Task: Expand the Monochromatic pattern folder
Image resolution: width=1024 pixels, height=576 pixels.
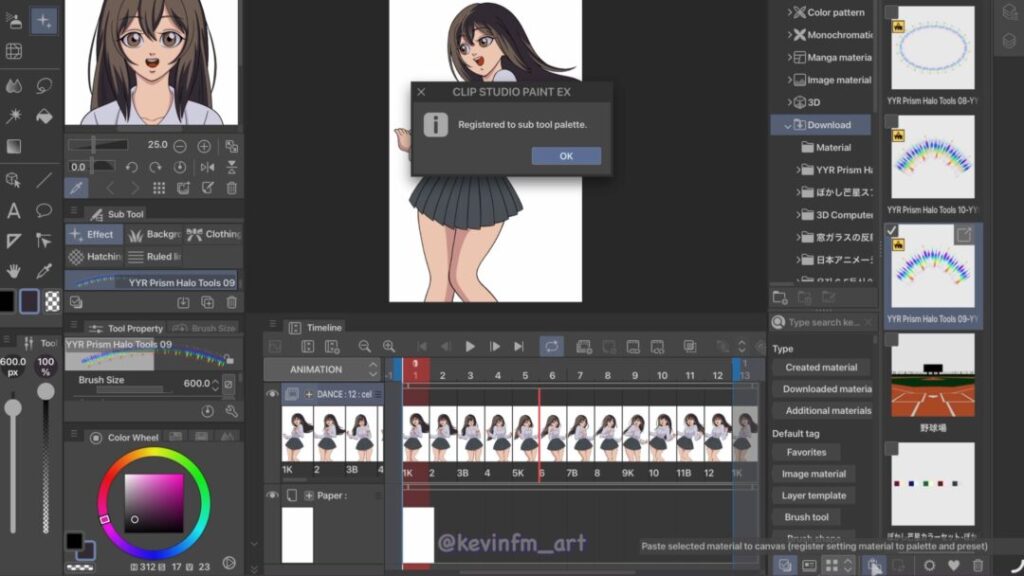Action: [x=789, y=35]
